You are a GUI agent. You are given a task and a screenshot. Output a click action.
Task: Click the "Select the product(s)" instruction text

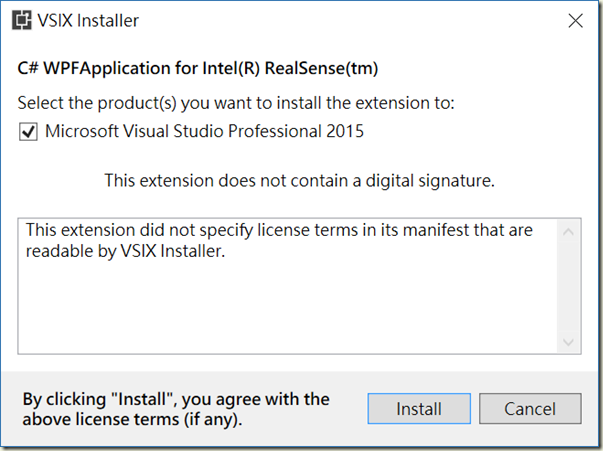coord(236,102)
